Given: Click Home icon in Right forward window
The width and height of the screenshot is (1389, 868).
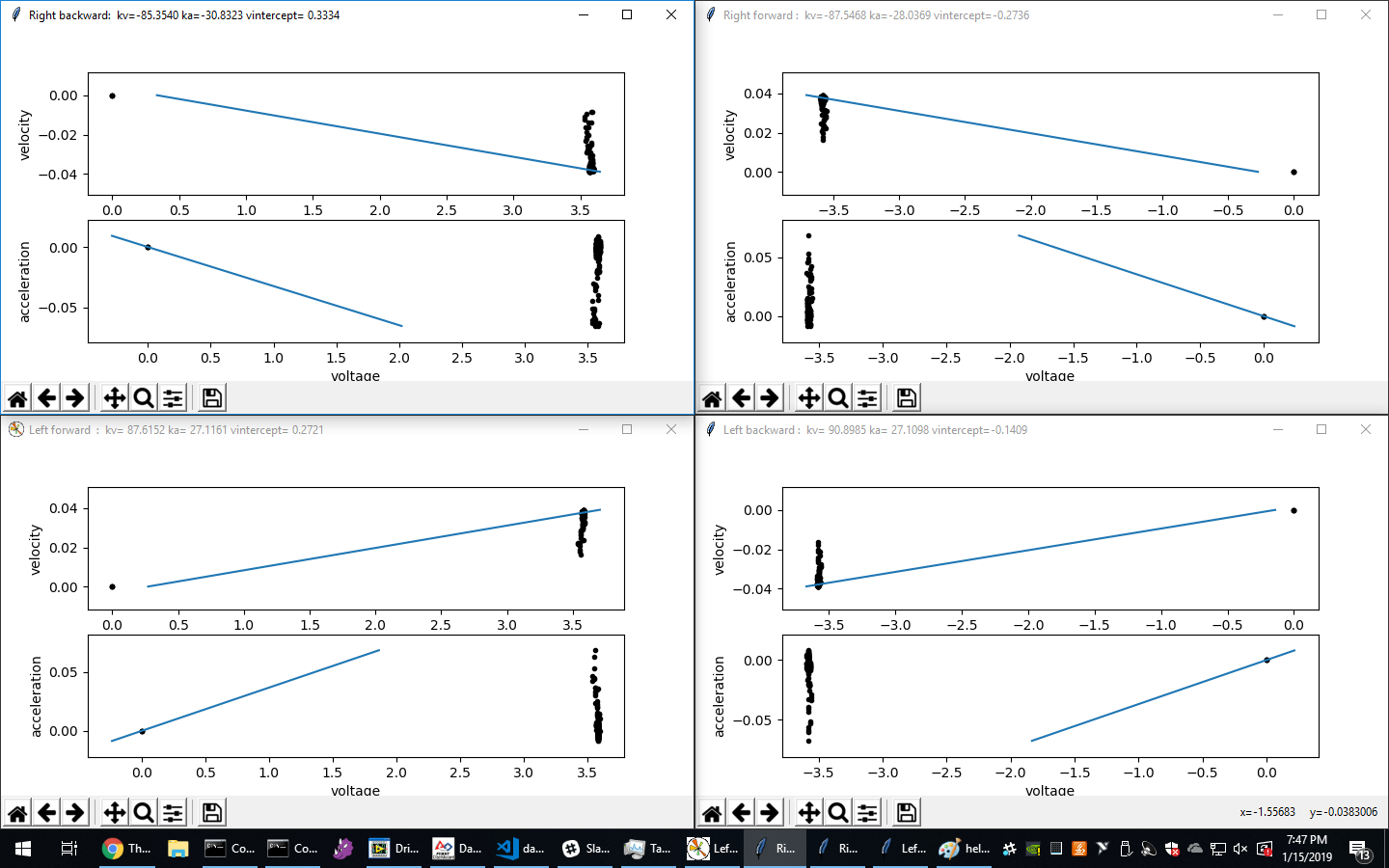Looking at the screenshot, I should [x=712, y=398].
